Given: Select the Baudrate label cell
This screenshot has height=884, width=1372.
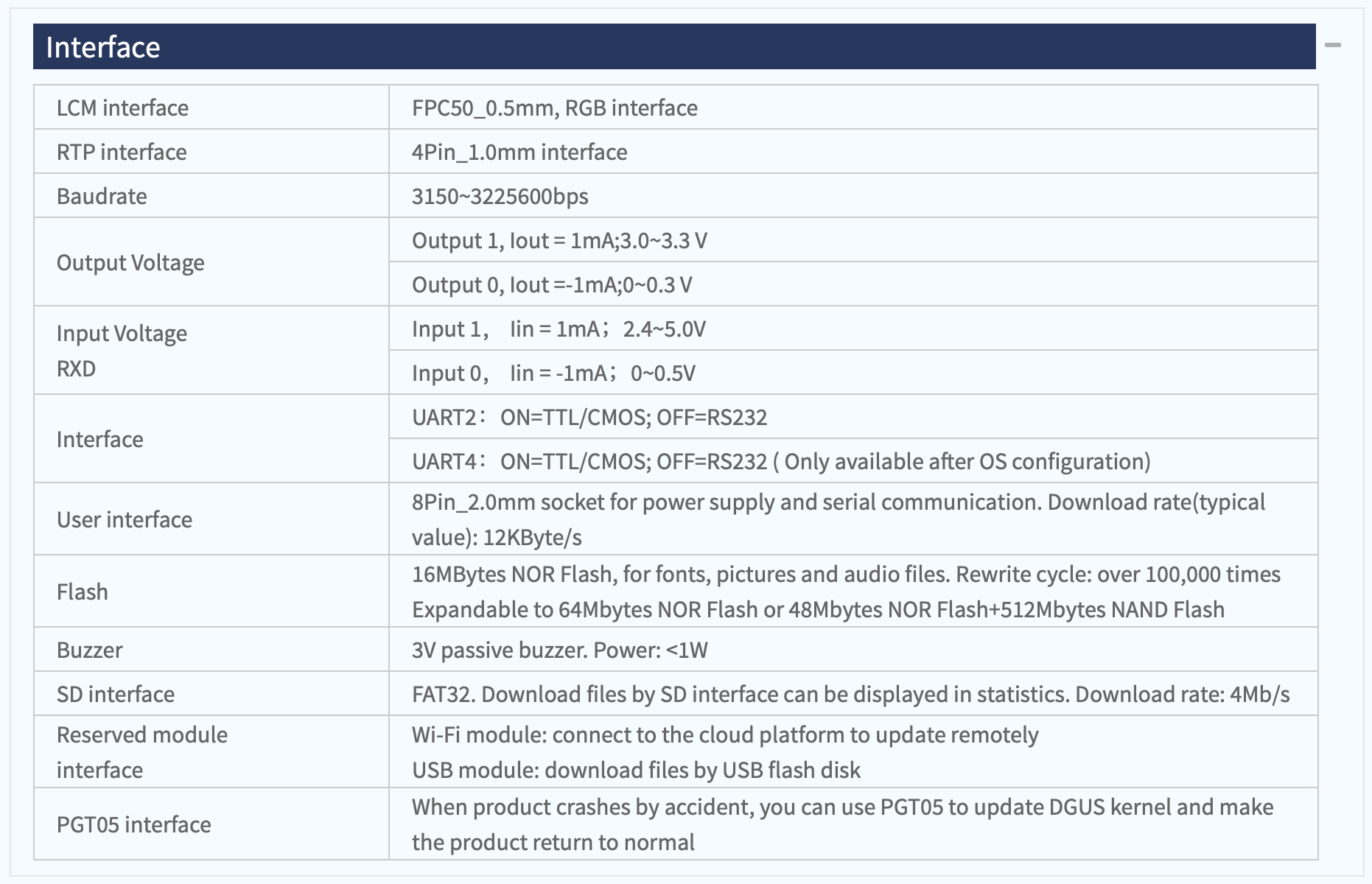Looking at the screenshot, I should tap(211, 196).
